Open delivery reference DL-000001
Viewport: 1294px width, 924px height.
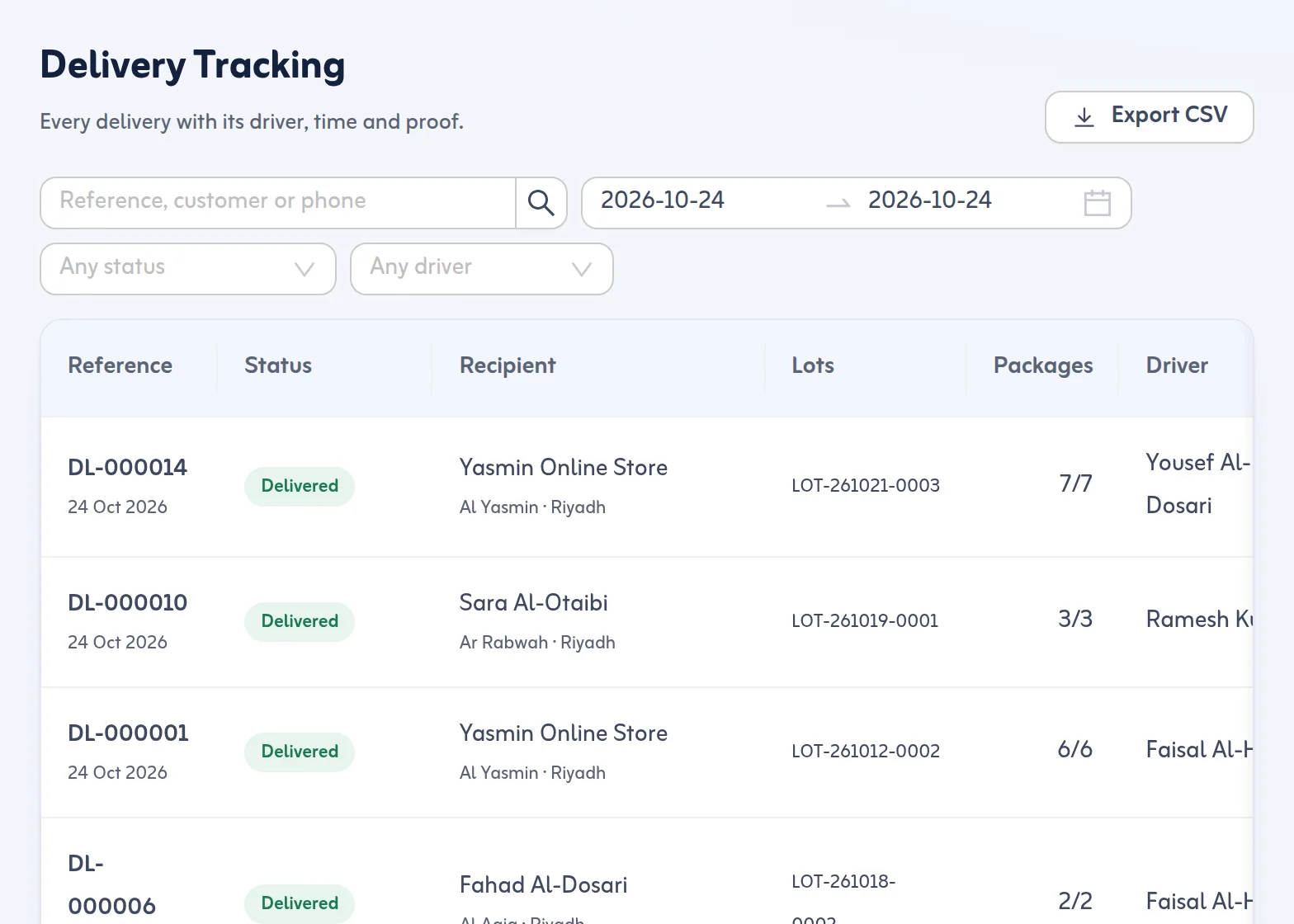(128, 733)
